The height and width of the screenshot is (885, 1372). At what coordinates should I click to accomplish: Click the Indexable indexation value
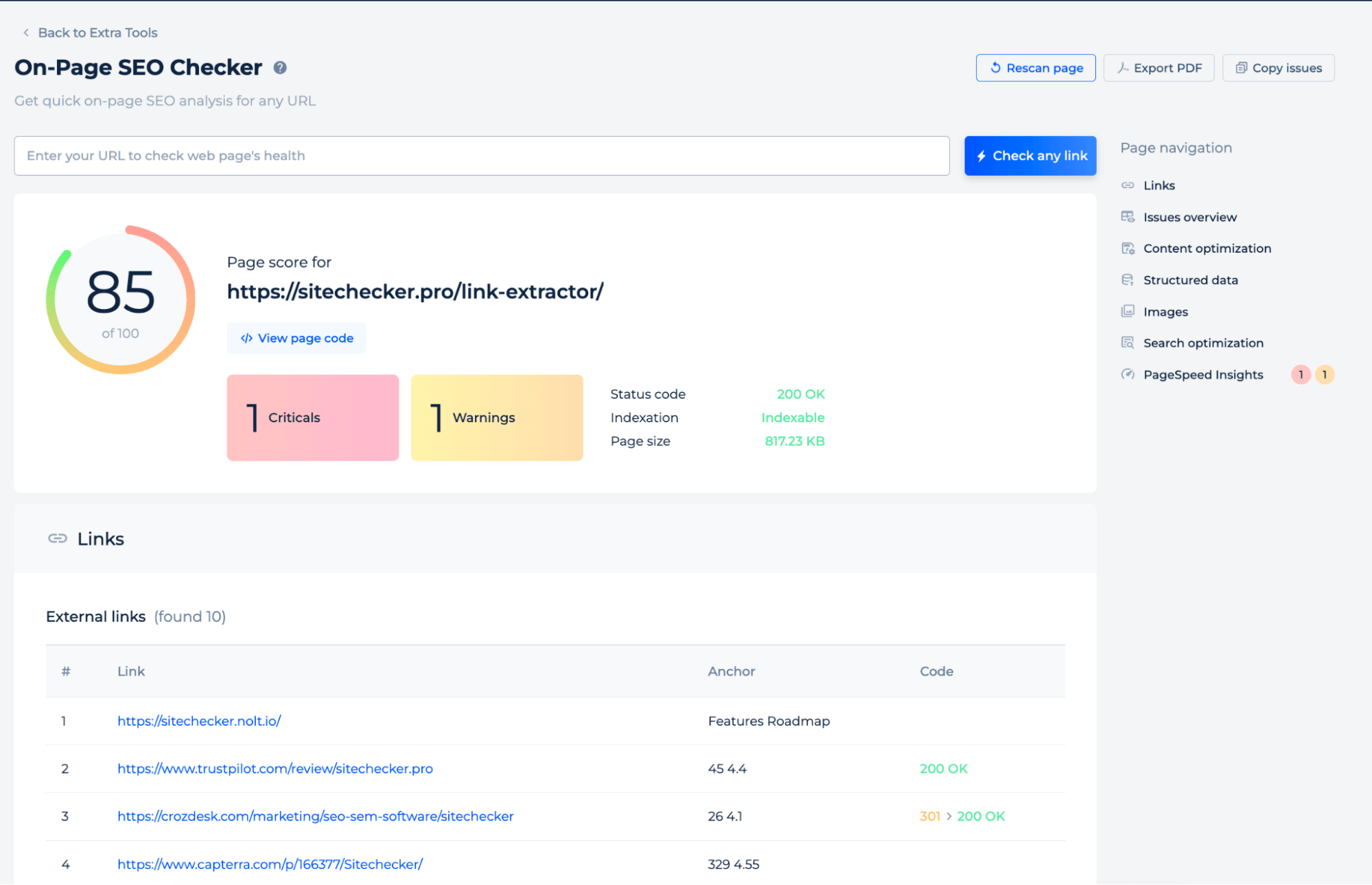pos(793,417)
